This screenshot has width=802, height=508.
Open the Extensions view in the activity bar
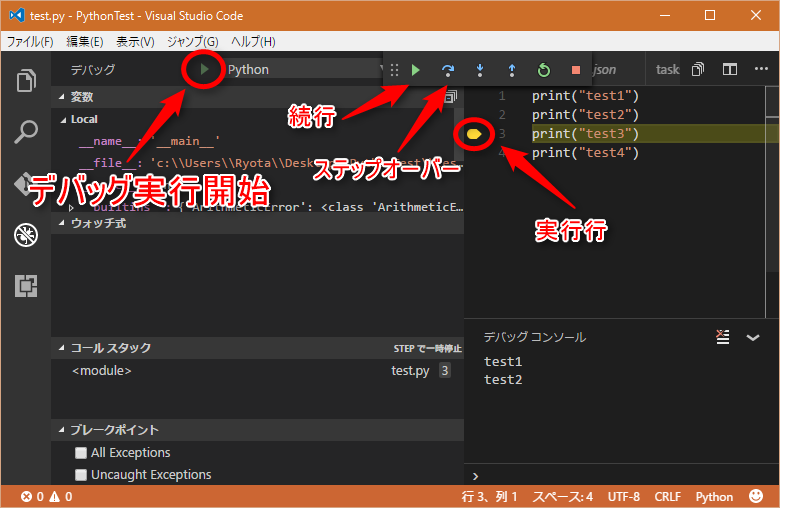pyautogui.click(x=26, y=286)
